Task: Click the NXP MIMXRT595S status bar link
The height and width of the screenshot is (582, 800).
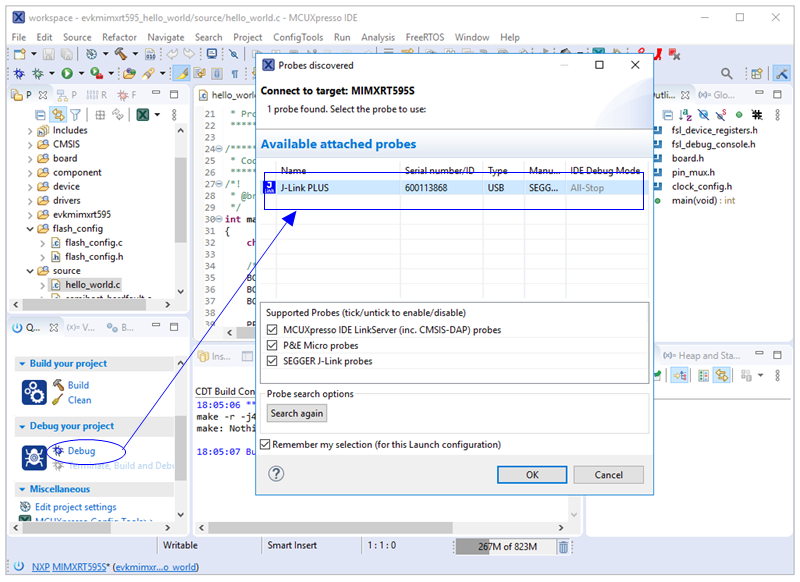Action: (x=69, y=567)
